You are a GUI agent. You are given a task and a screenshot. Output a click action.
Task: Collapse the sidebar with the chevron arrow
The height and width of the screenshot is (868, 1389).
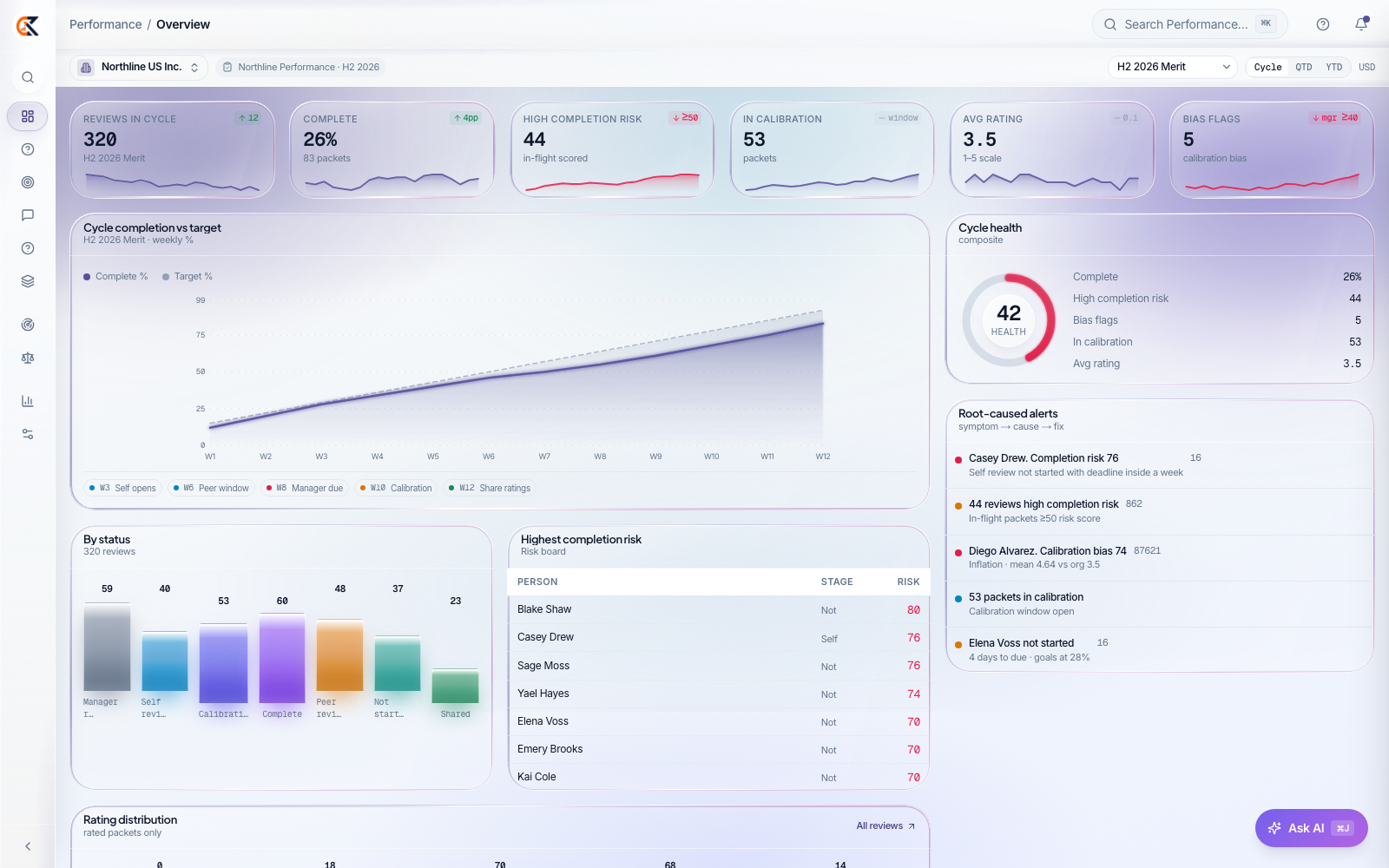click(28, 846)
